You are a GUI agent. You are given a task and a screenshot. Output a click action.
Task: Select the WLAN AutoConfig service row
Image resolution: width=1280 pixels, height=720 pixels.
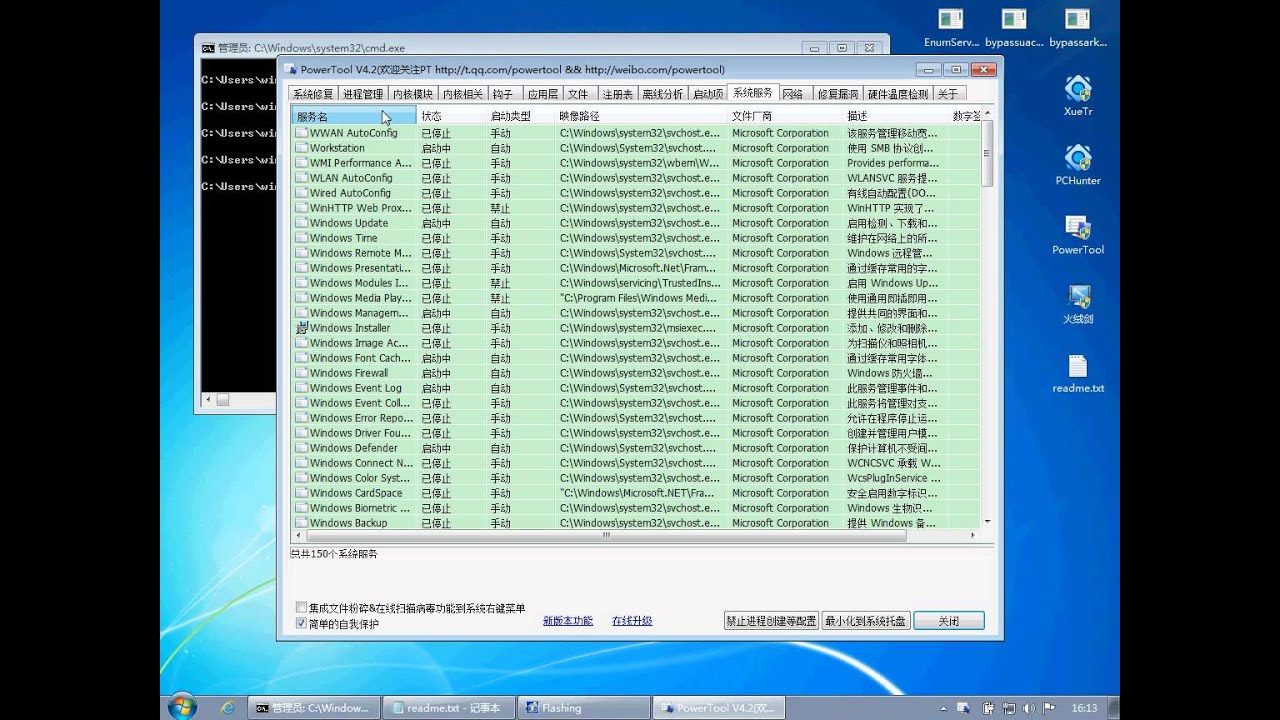coord(635,178)
